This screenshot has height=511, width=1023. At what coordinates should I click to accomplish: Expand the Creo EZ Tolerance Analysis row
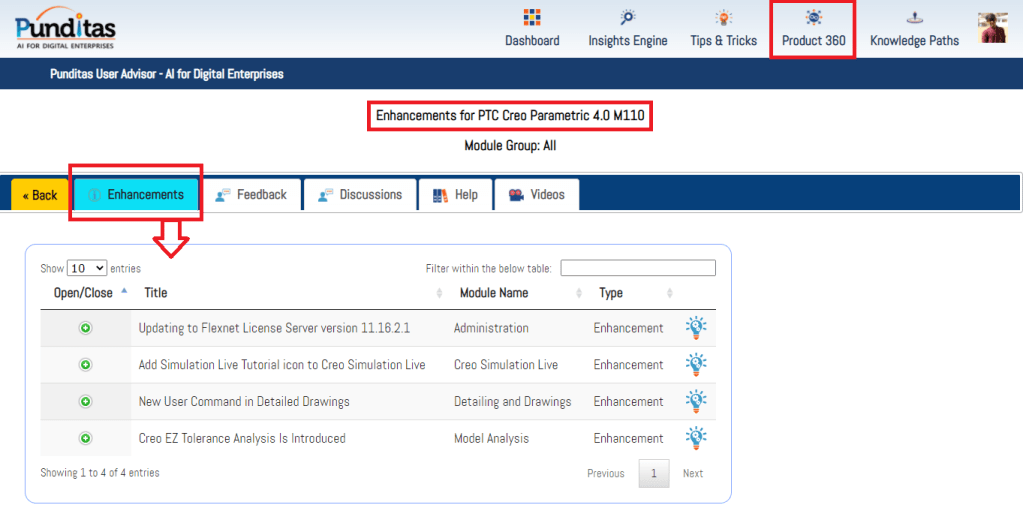point(86,438)
